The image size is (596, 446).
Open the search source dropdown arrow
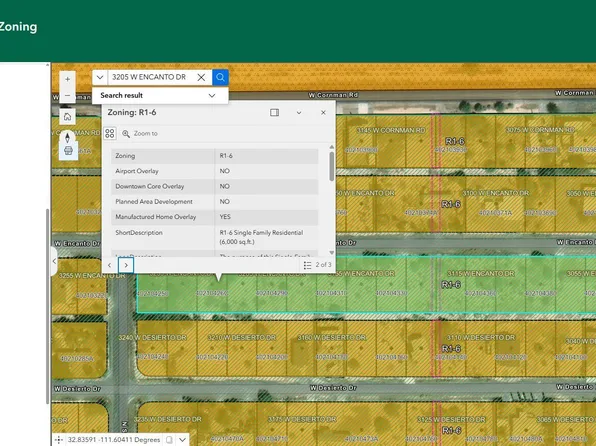pyautogui.click(x=100, y=77)
